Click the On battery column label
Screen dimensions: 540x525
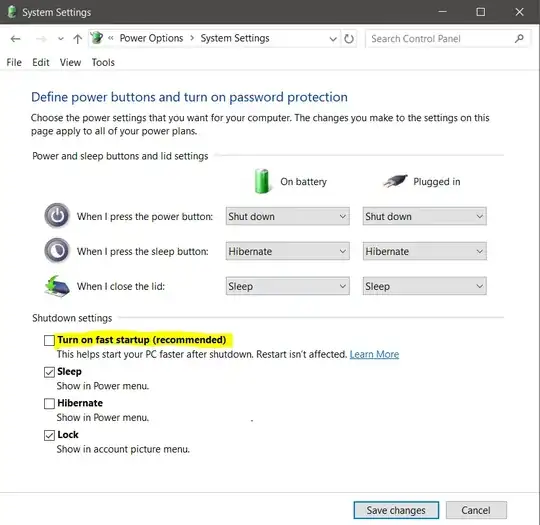tap(303, 182)
